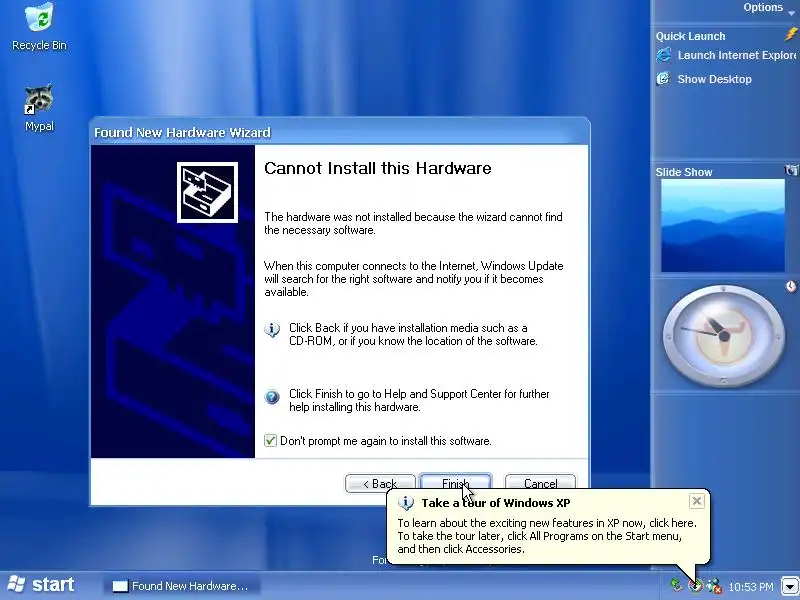Image resolution: width=800 pixels, height=600 pixels.
Task: Open the Start menu
Action: click(42, 585)
